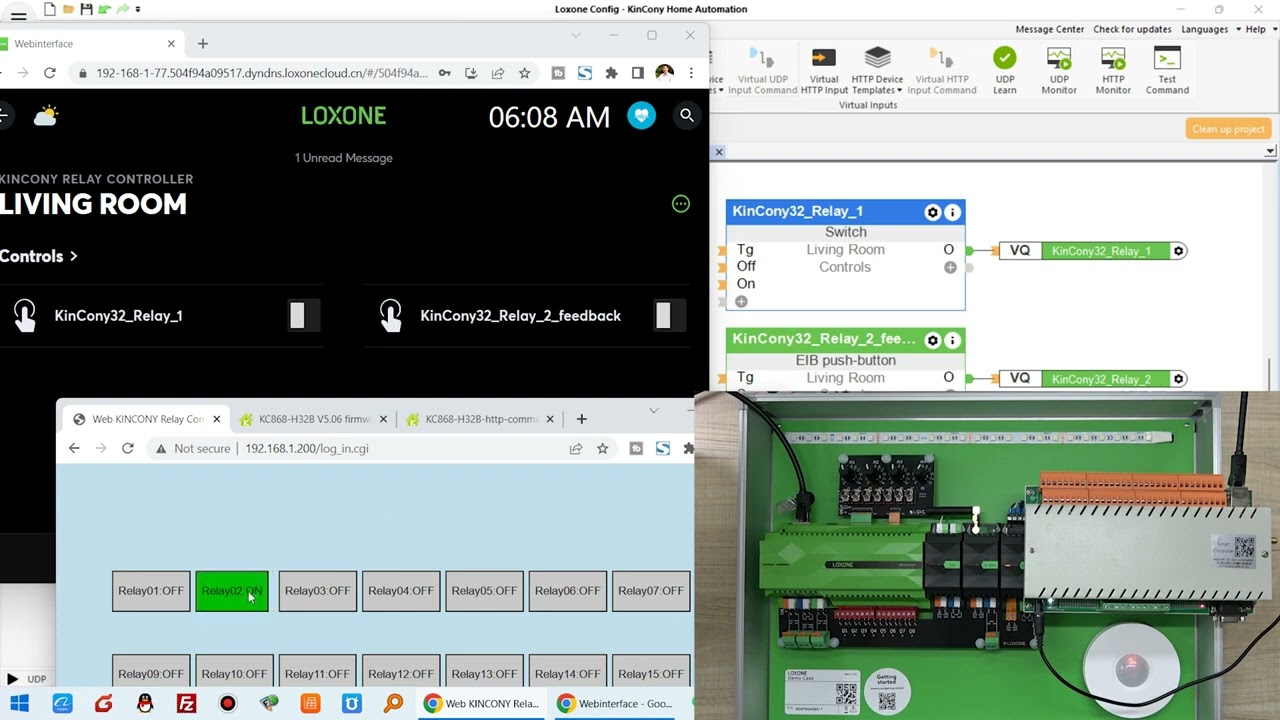The width and height of the screenshot is (1280, 720).
Task: Toggle Relay06:OFF button
Action: click(568, 591)
